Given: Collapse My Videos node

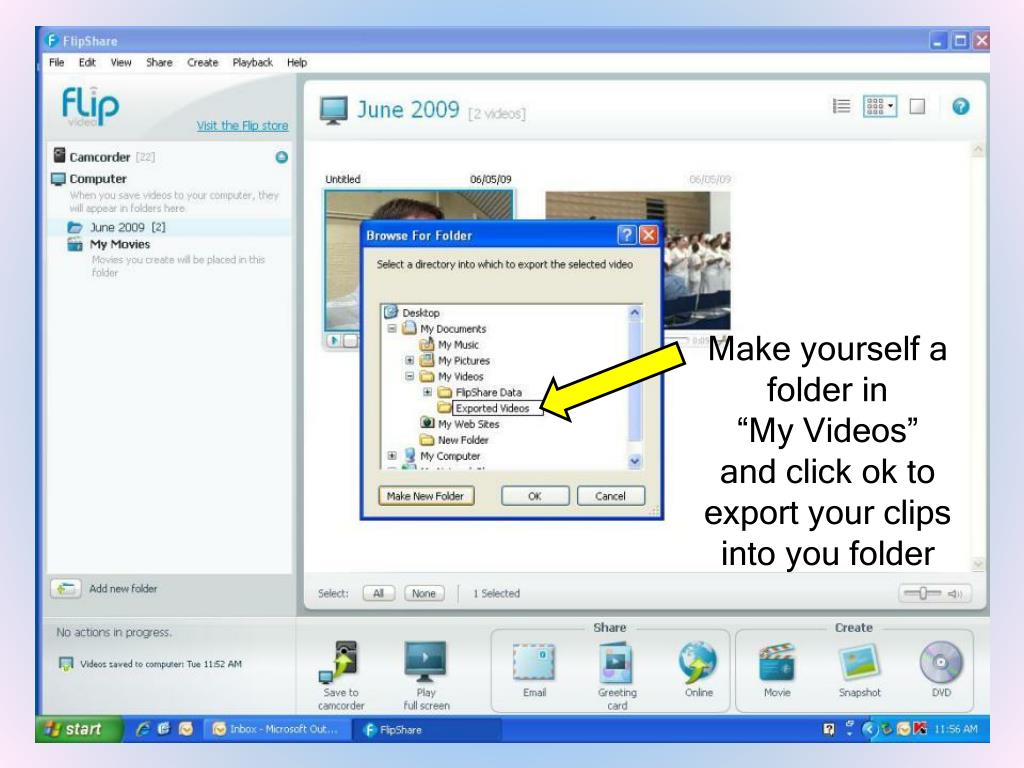Looking at the screenshot, I should click(x=409, y=376).
